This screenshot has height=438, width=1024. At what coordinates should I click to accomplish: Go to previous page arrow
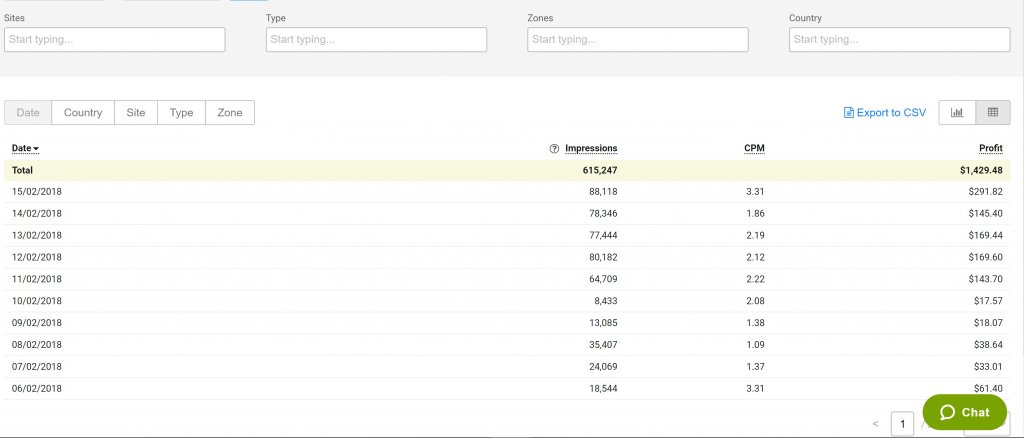(x=876, y=425)
